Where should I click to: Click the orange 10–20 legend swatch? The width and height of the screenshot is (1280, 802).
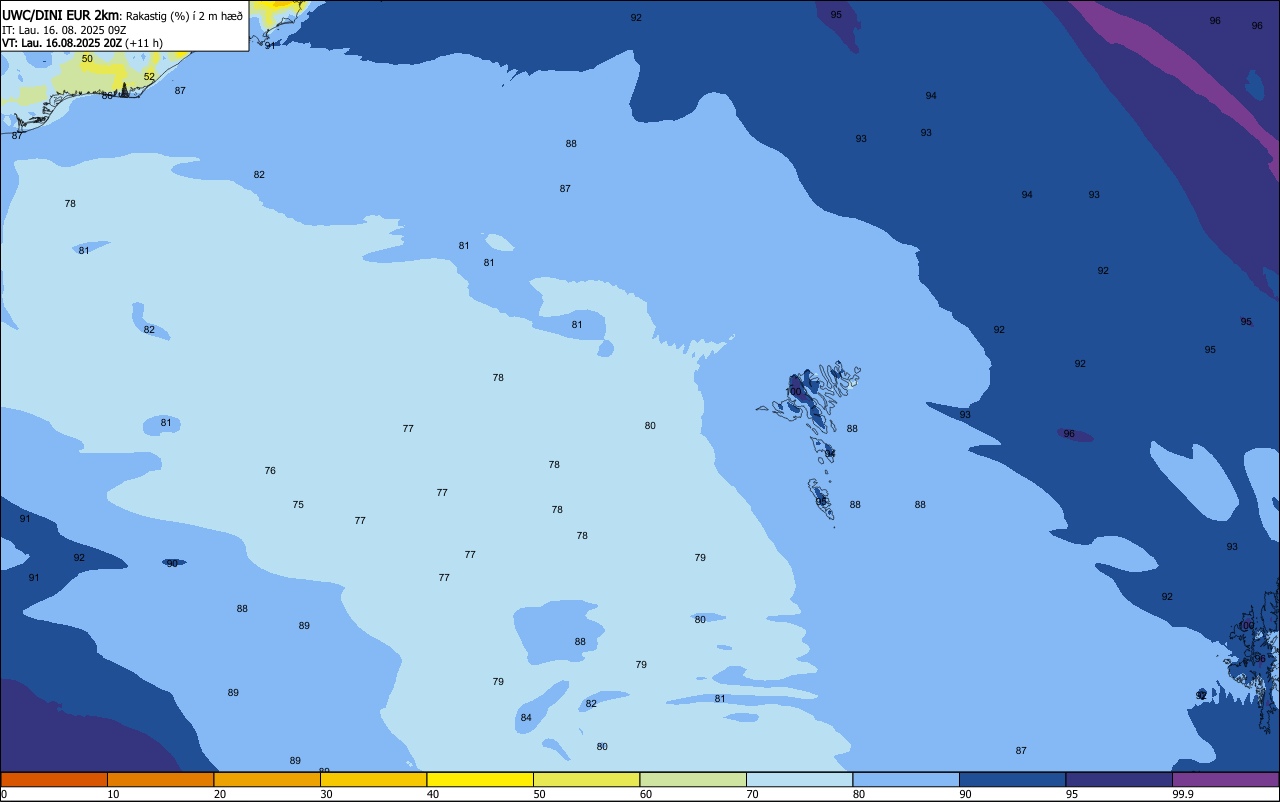click(160, 779)
